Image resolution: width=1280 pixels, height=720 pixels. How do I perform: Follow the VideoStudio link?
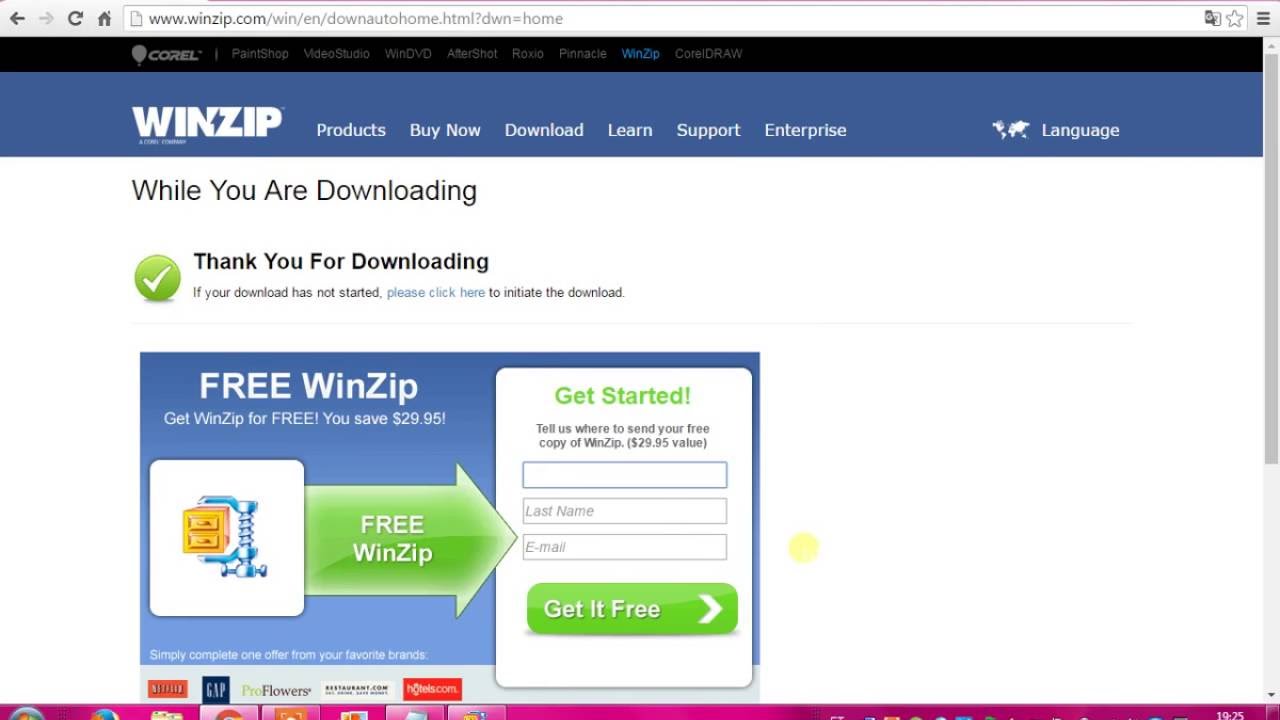pyautogui.click(x=337, y=54)
